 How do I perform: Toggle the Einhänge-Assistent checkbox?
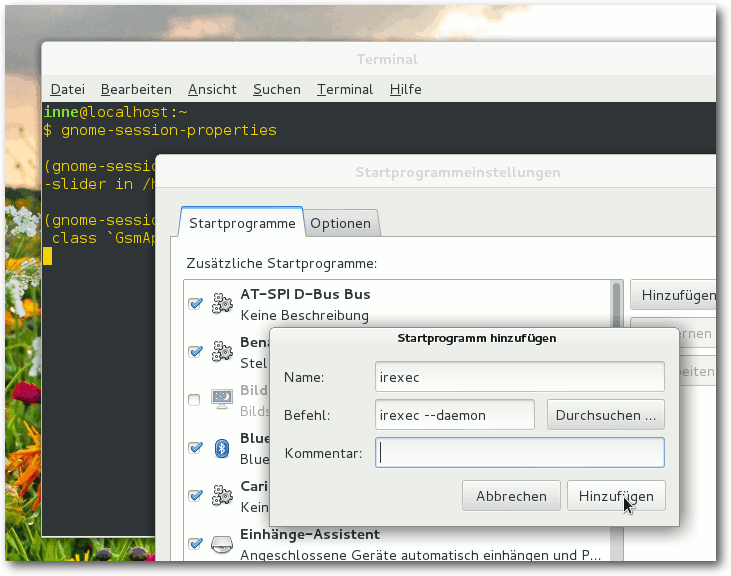195,543
